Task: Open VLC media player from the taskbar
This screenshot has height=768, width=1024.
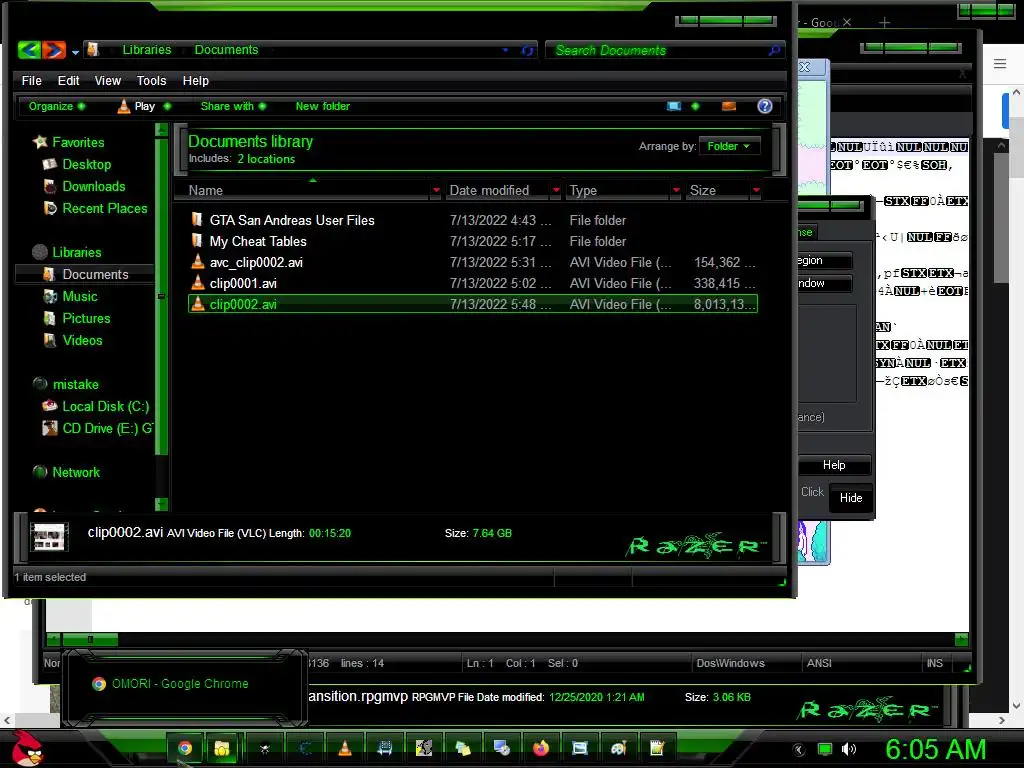Action: 345,748
